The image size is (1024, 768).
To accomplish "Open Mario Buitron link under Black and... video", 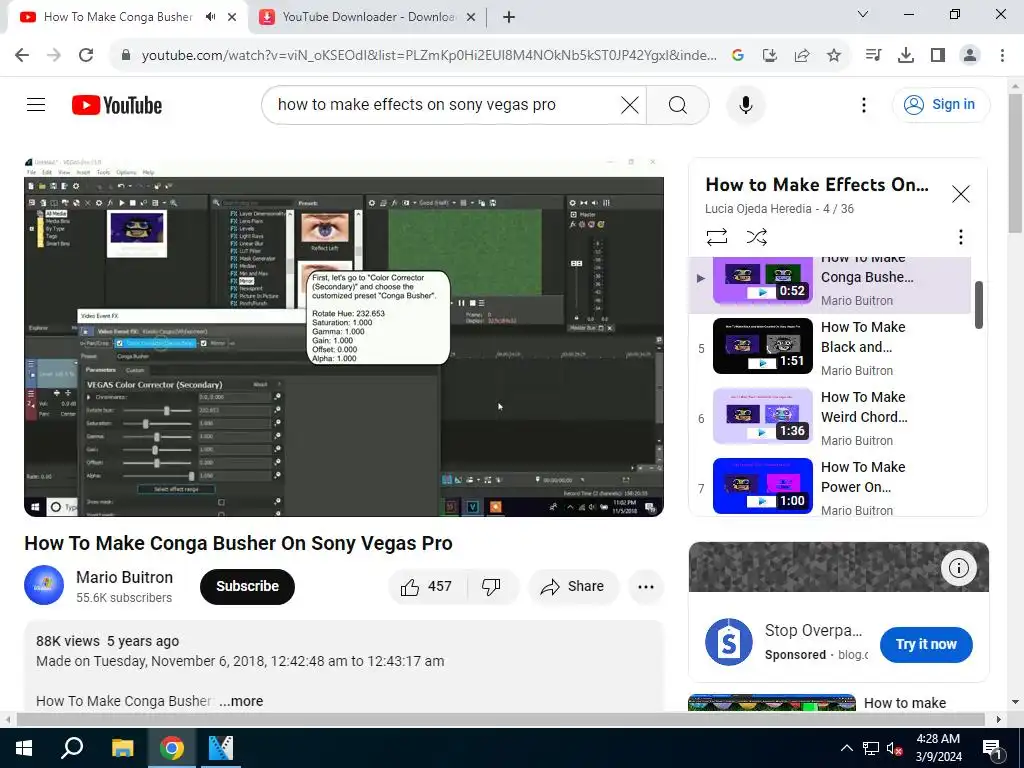I will pyautogui.click(x=857, y=370).
